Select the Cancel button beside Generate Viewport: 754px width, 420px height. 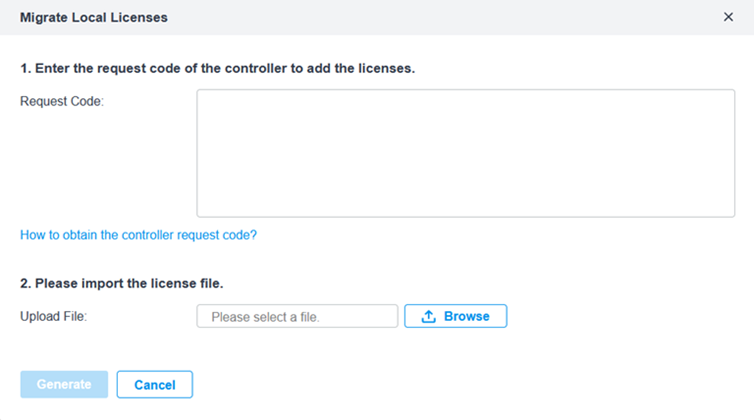[x=154, y=384]
